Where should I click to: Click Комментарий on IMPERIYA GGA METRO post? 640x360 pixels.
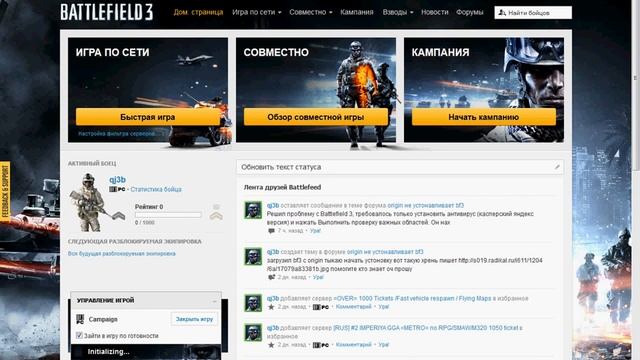[353, 345]
